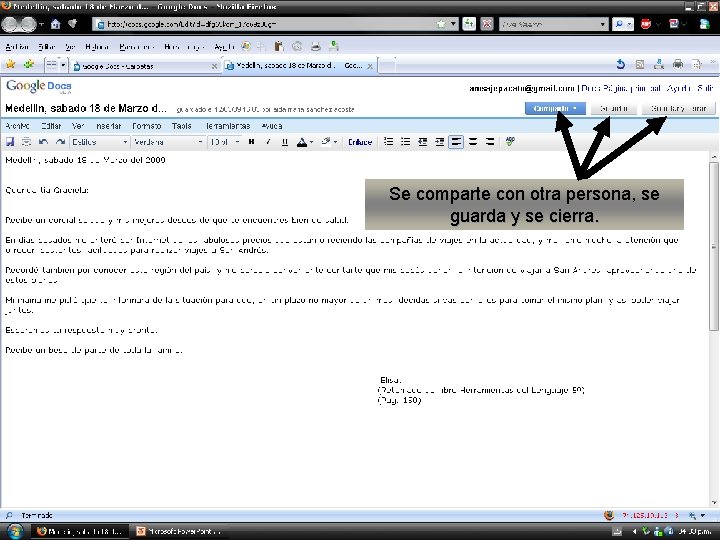Click the Firefox Home icon
The width and height of the screenshot is (720, 540).
[56, 24]
